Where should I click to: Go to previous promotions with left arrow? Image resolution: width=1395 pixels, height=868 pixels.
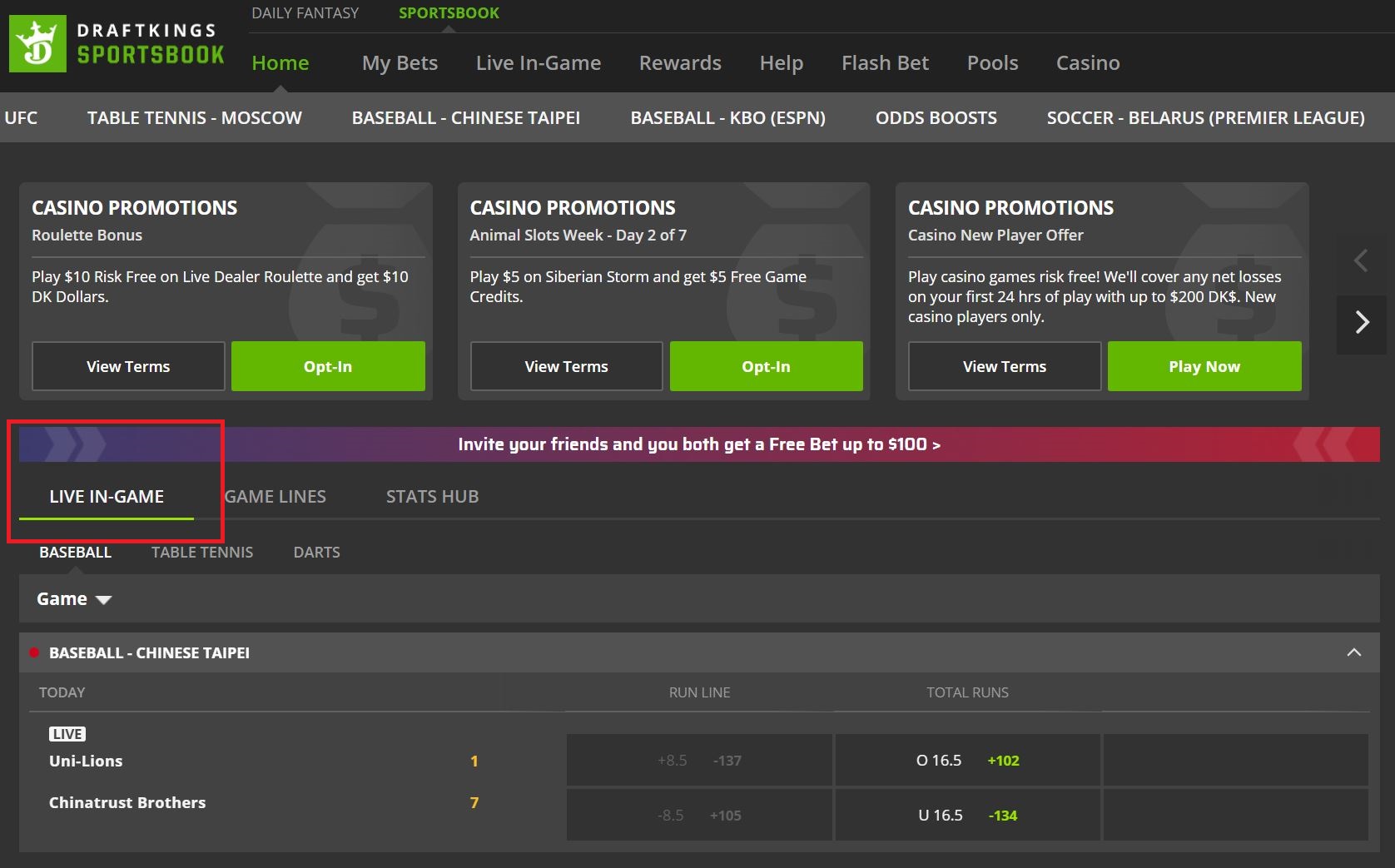pos(1362,261)
